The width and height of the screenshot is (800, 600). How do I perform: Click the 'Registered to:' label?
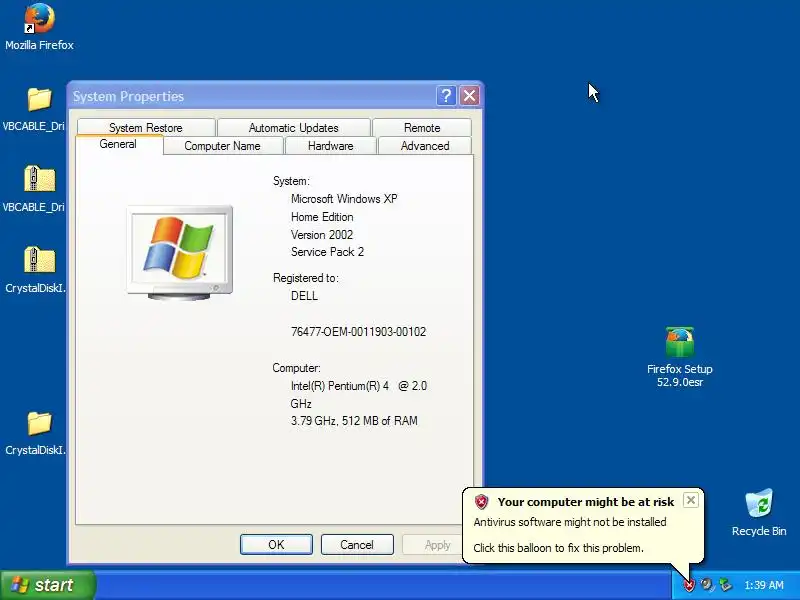coord(306,278)
